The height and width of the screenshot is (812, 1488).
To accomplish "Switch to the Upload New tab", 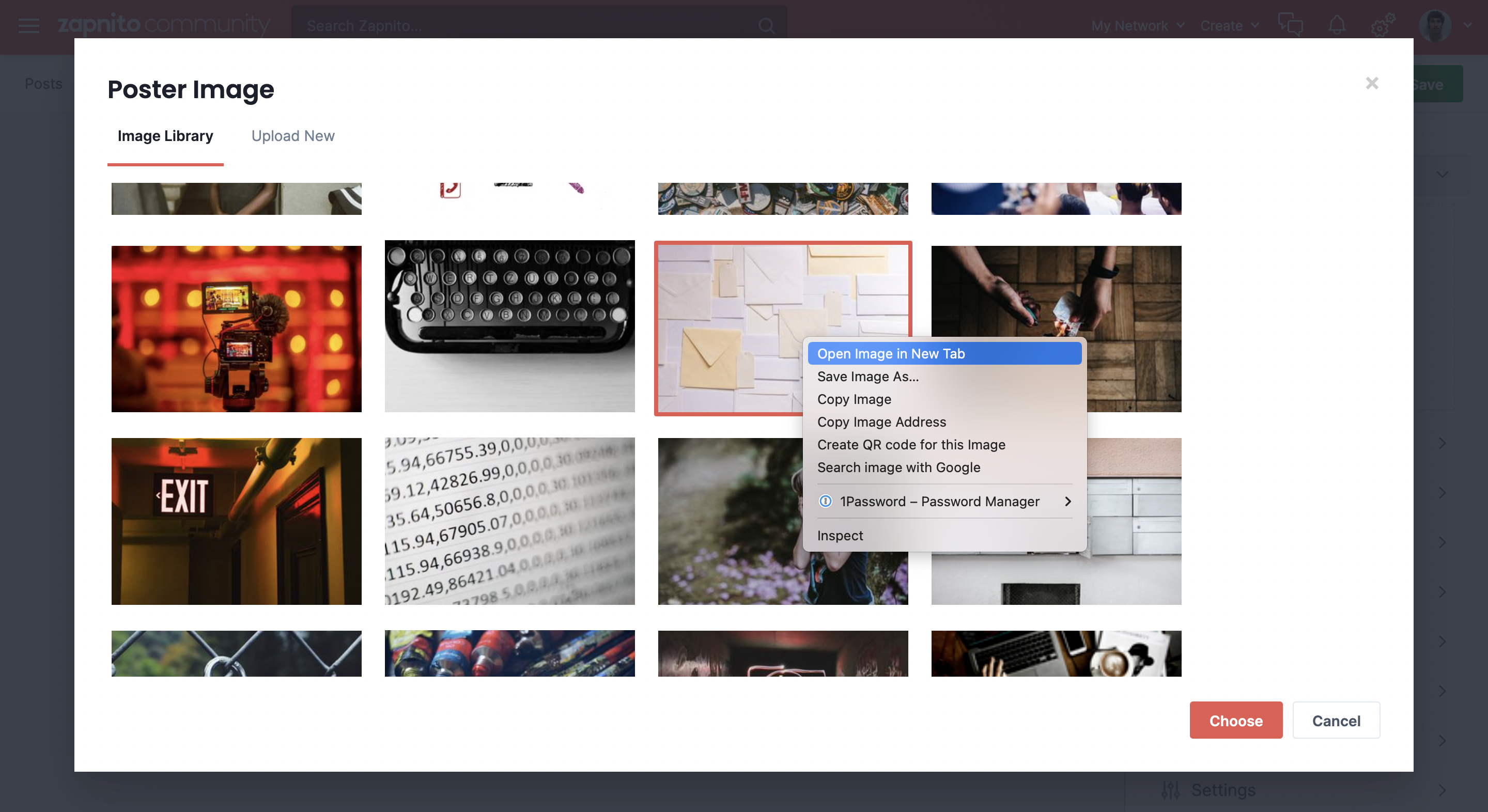I will 293,136.
